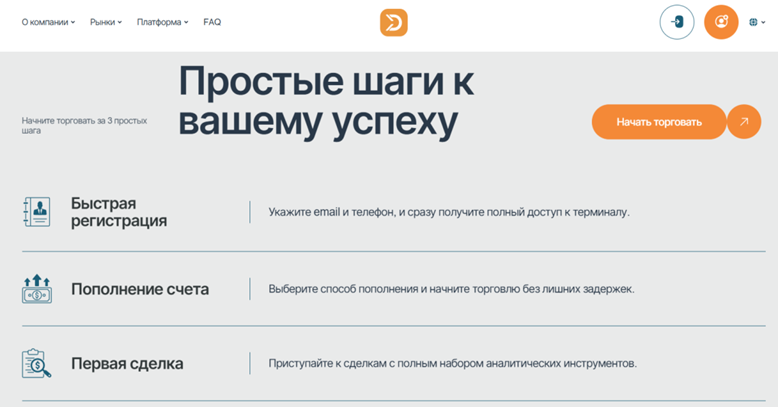Screen dimensions: 778x407
Task: Click the login arrow icon
Action: 677,22
